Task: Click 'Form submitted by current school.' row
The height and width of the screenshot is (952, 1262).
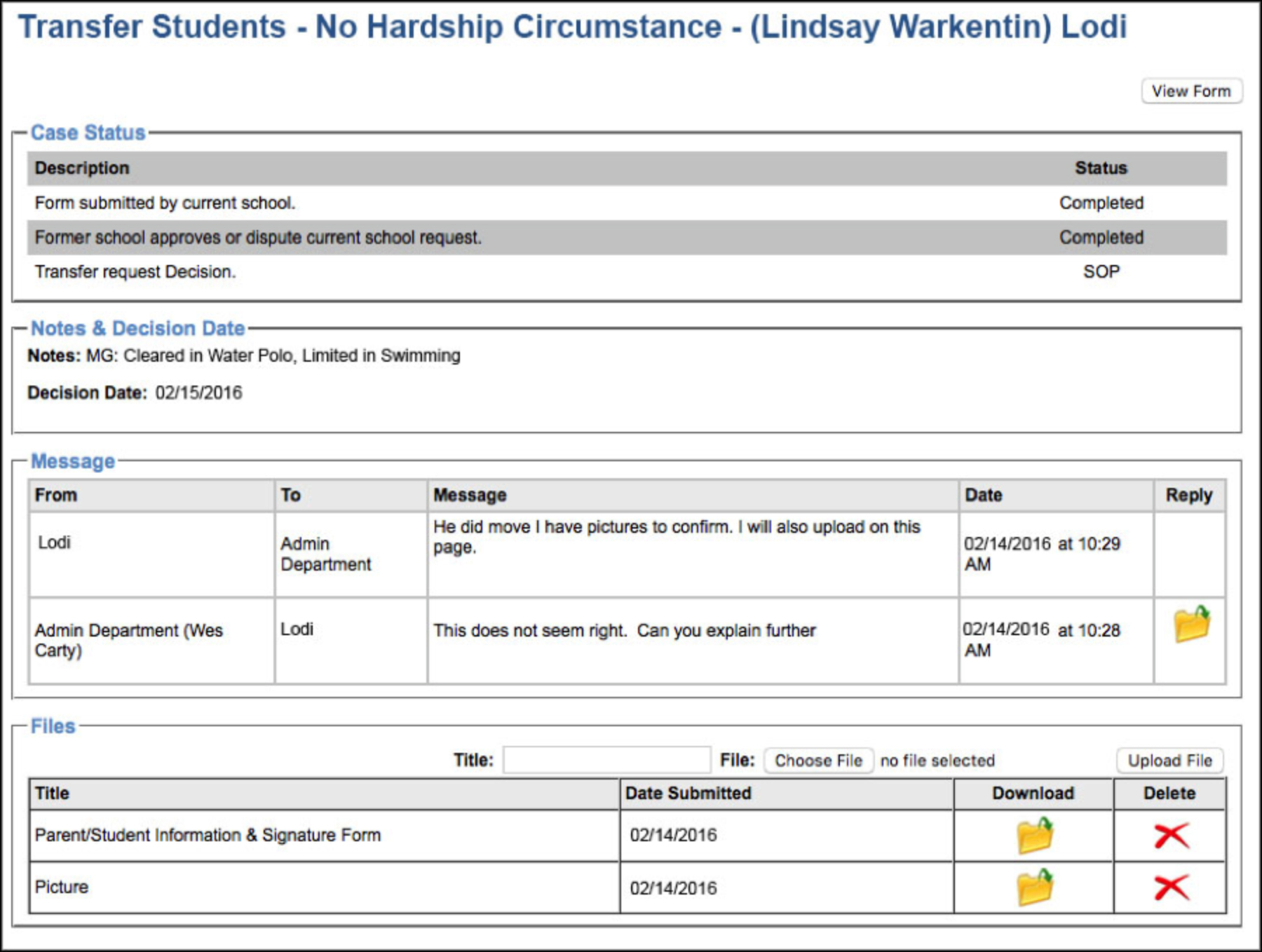Action: coord(627,203)
